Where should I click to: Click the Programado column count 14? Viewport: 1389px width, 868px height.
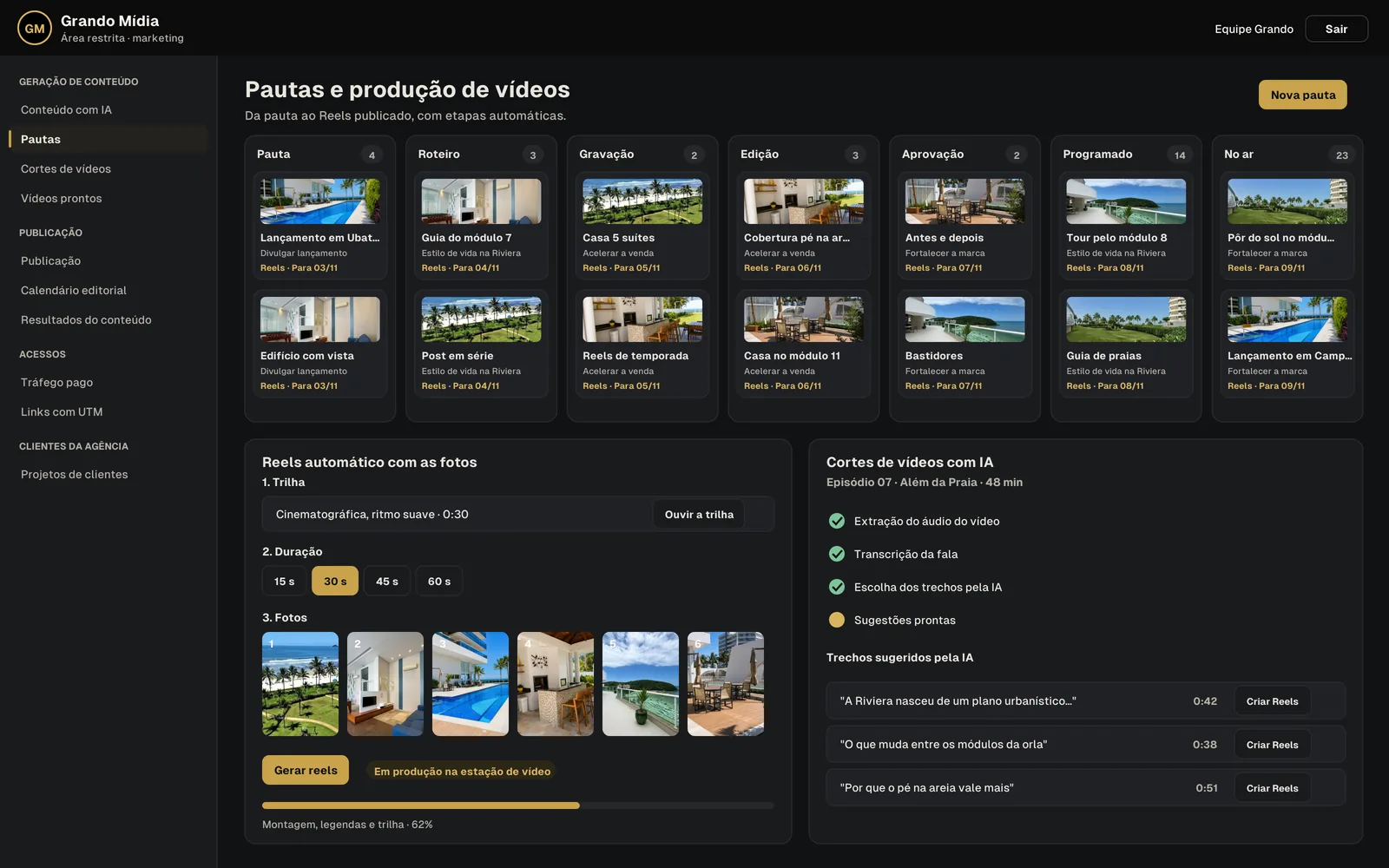pyautogui.click(x=1180, y=155)
